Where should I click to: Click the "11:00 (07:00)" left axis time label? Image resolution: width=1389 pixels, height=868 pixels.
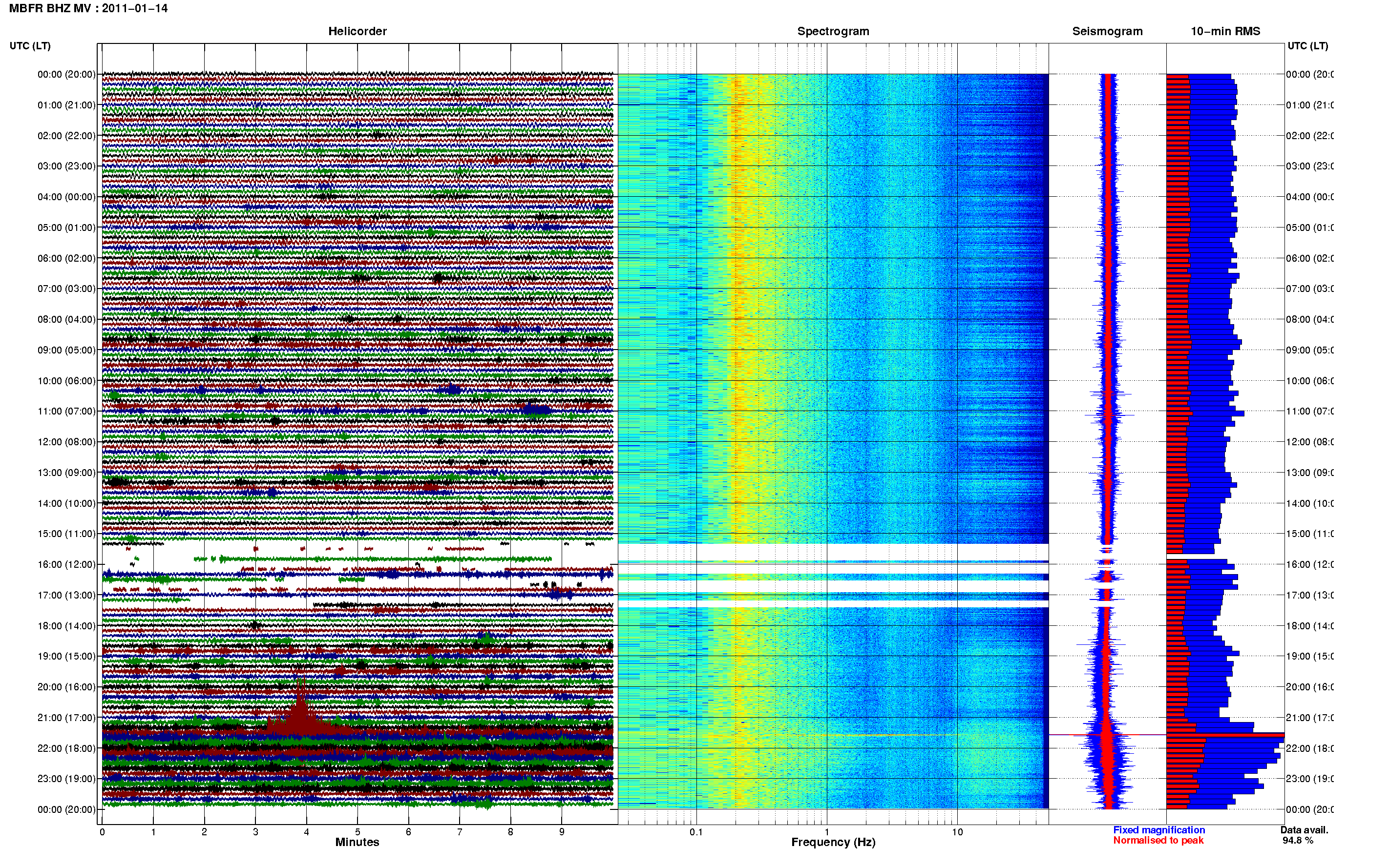pyautogui.click(x=66, y=411)
